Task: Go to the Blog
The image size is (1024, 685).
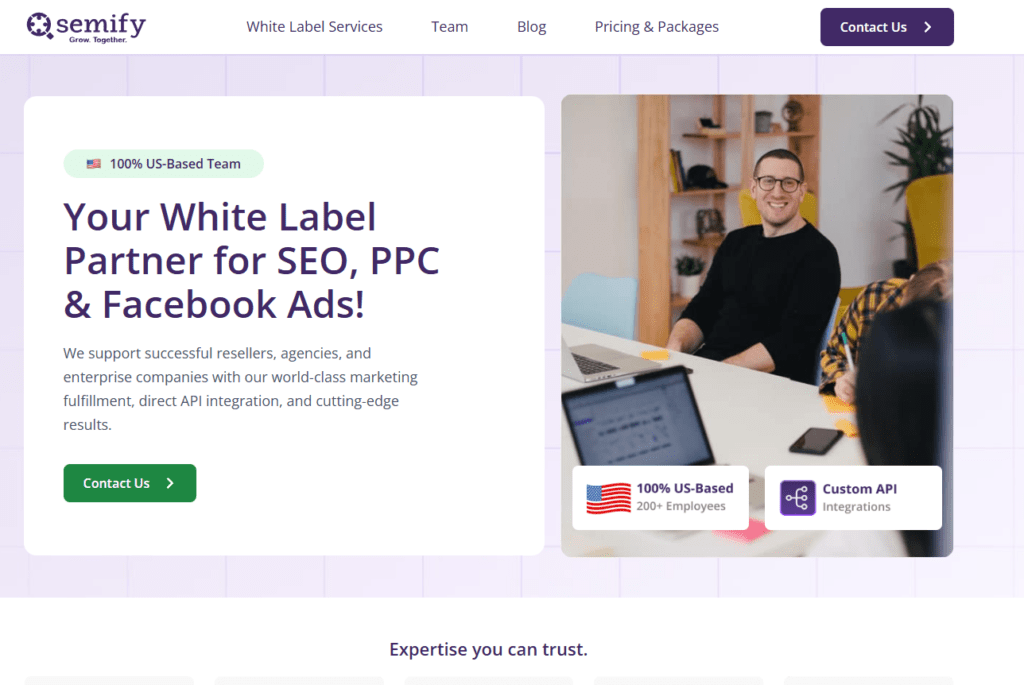Action: pos(532,27)
